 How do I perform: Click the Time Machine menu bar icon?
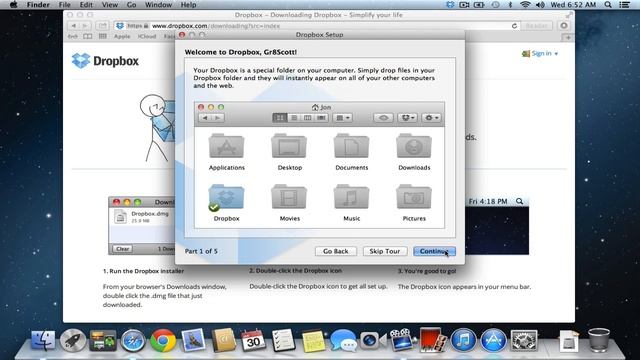tap(495, 5)
